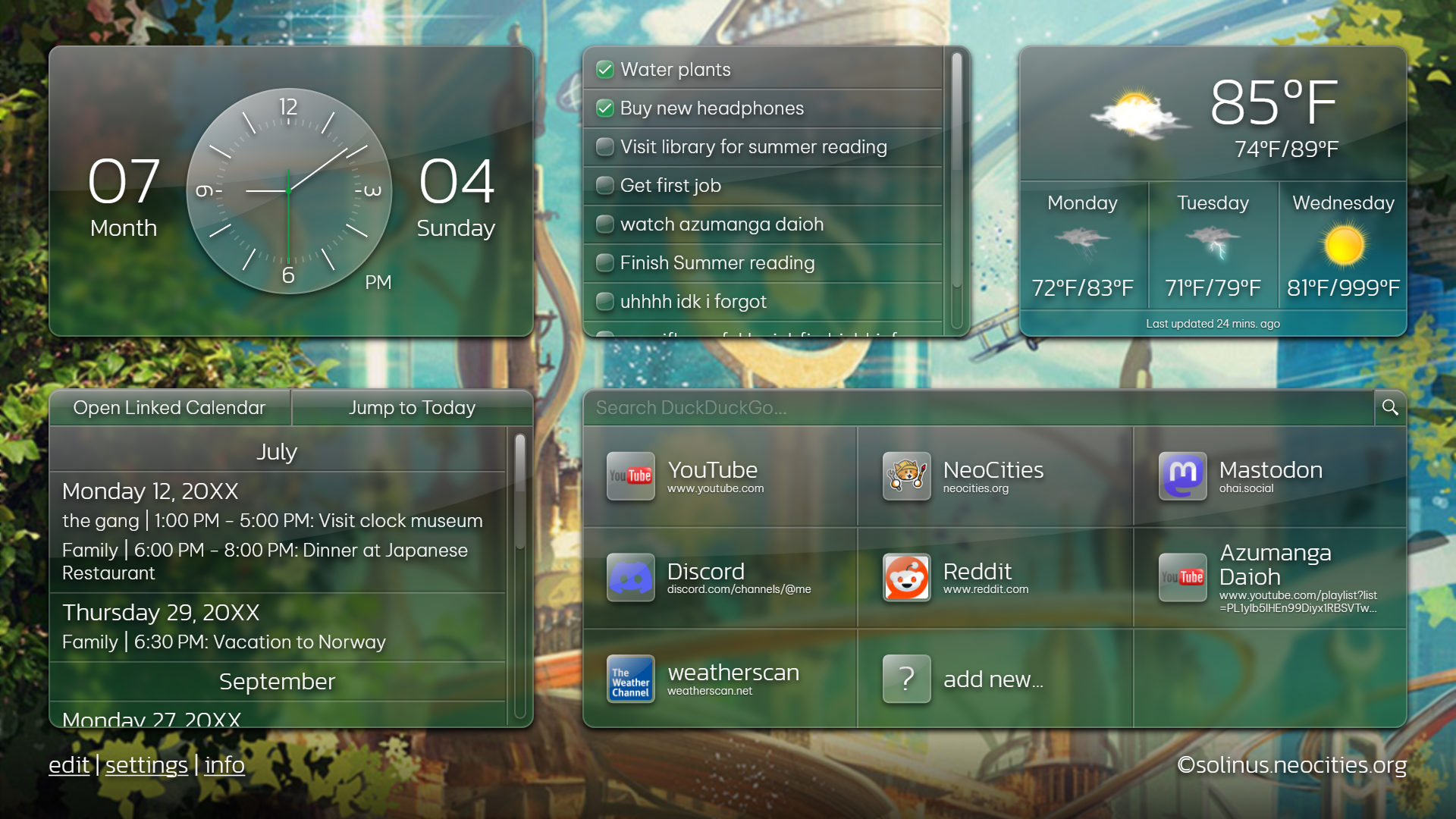The height and width of the screenshot is (819, 1456).
Task: Open the YouTube bookmark icon
Action: pyautogui.click(x=630, y=476)
